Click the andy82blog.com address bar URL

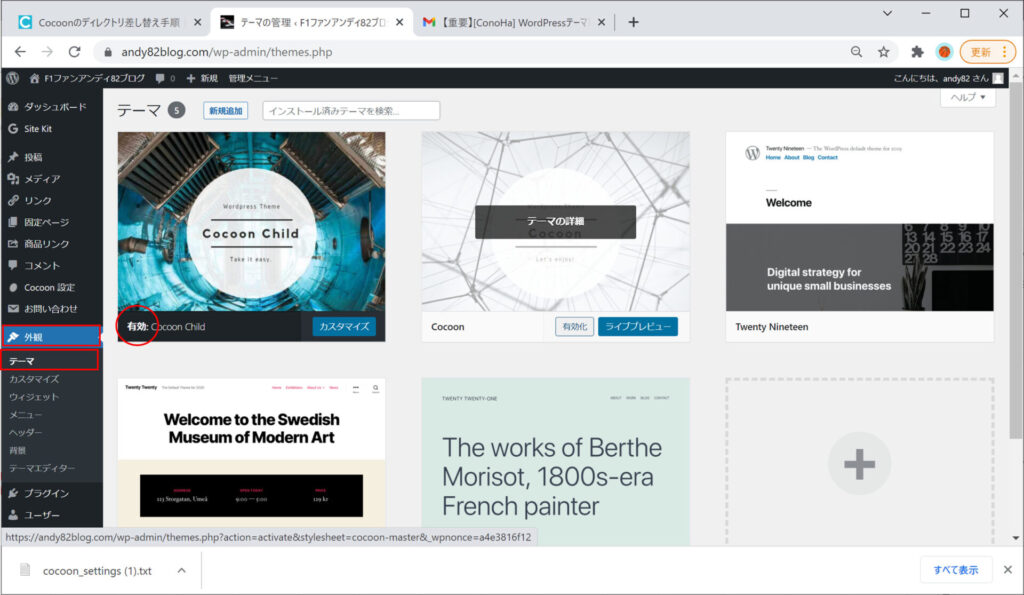(x=227, y=52)
